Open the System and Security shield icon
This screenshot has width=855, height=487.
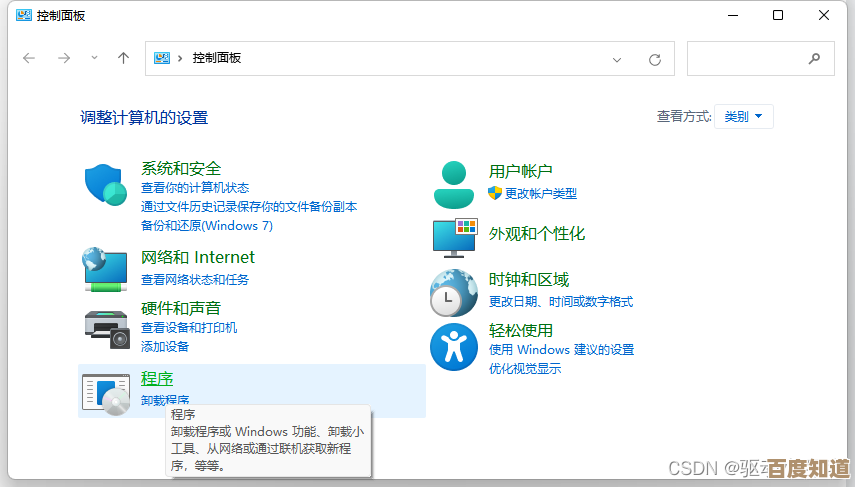[106, 184]
